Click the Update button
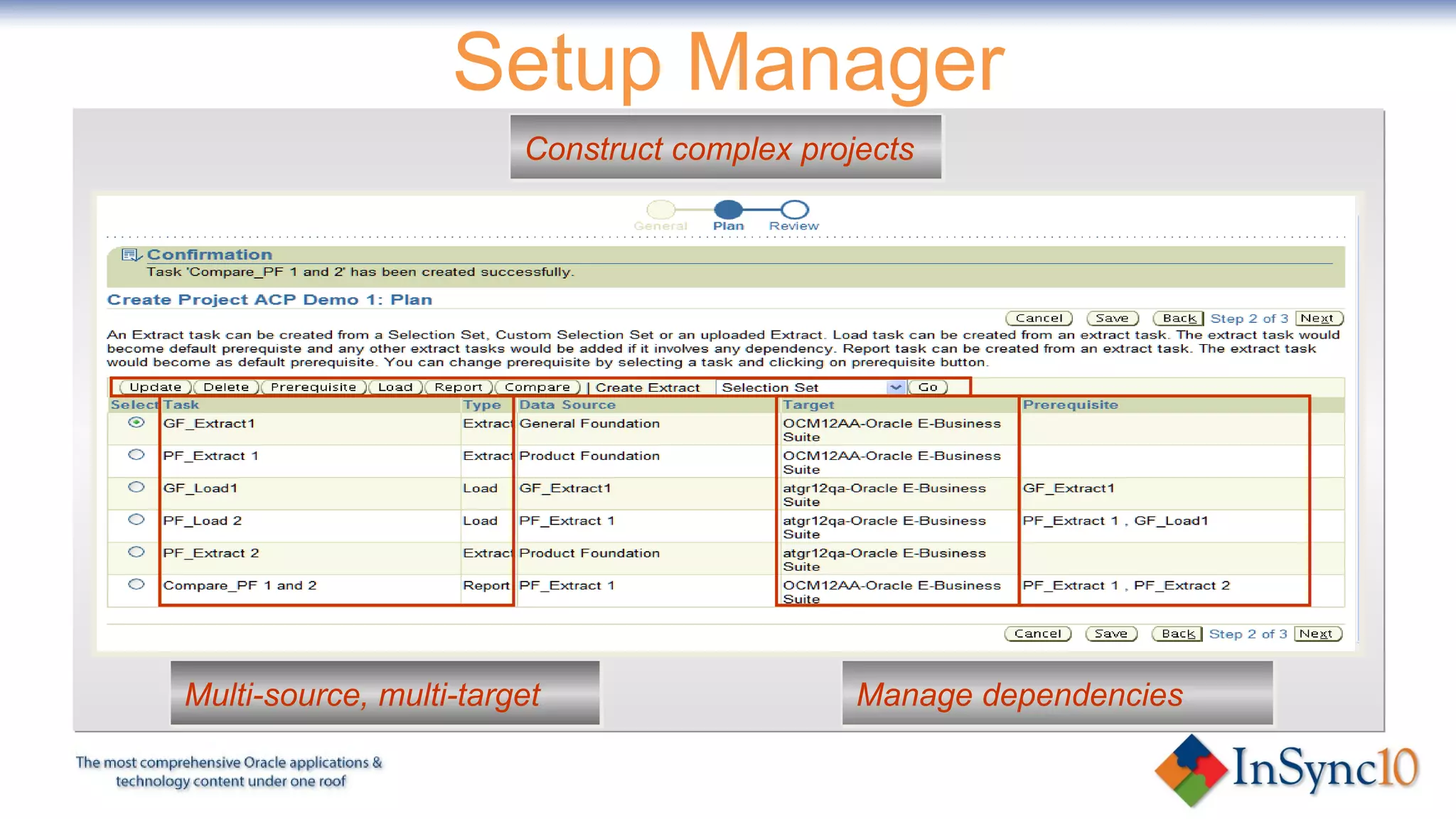 click(155, 387)
